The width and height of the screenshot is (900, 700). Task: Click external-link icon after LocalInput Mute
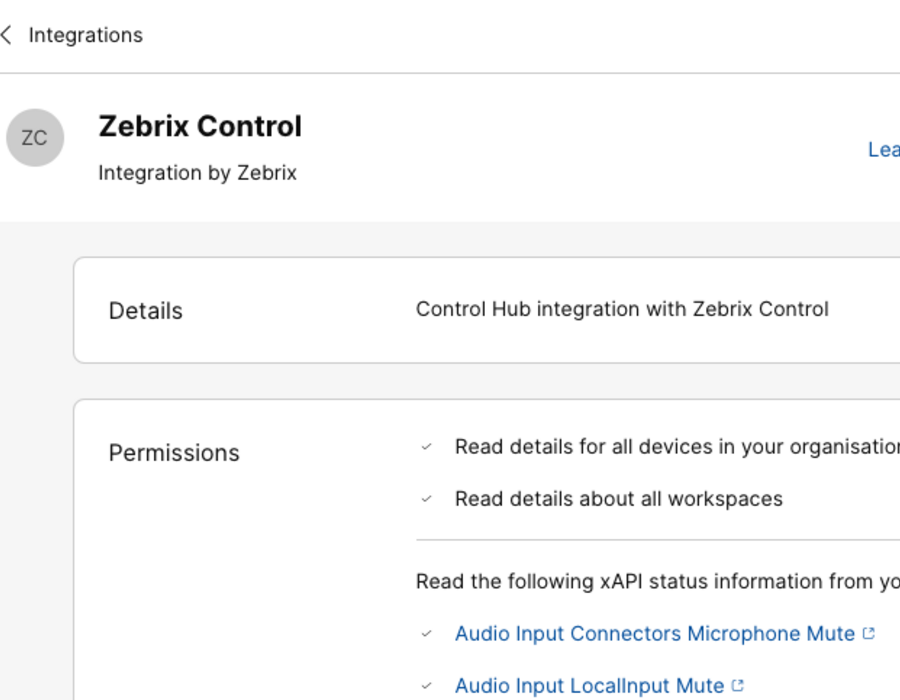(x=738, y=685)
